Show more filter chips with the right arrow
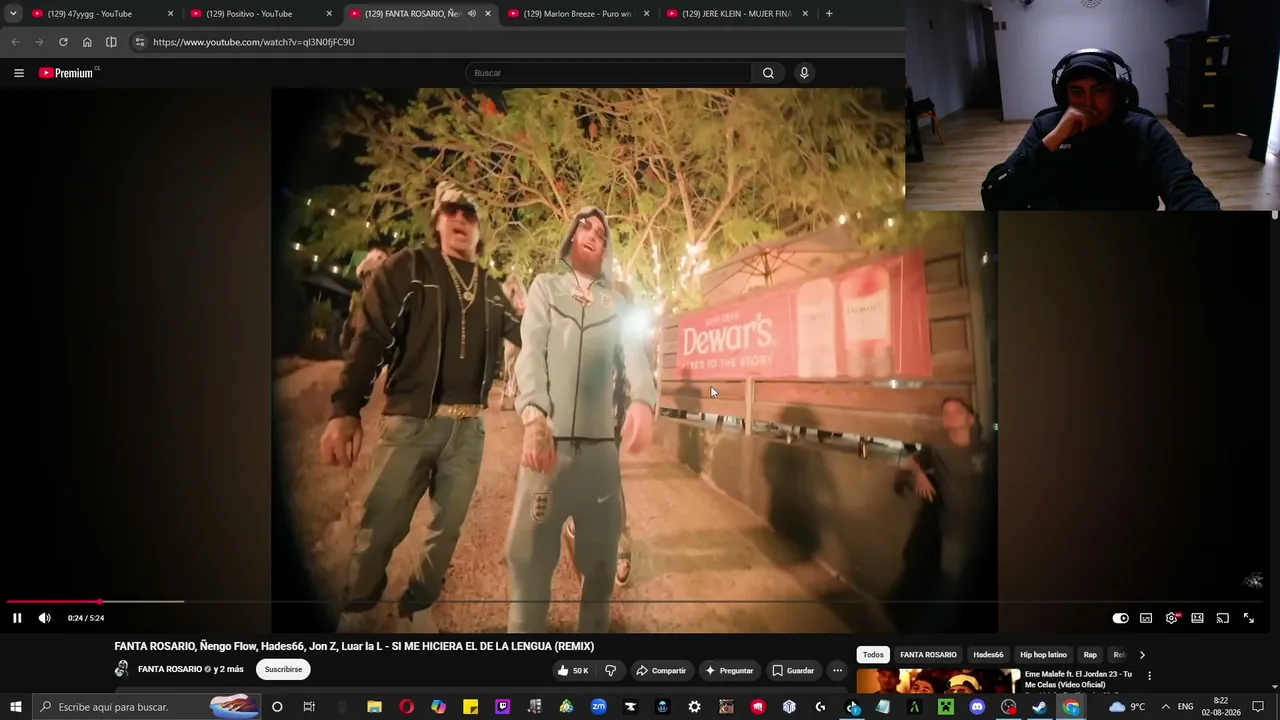Screen dimensions: 1280x720 (x=1142, y=655)
